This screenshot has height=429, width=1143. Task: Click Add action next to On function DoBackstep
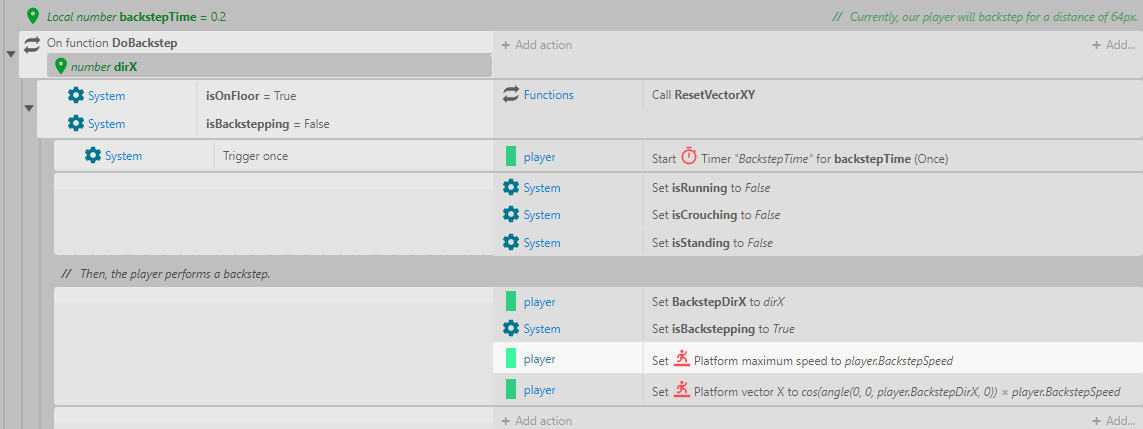536,45
